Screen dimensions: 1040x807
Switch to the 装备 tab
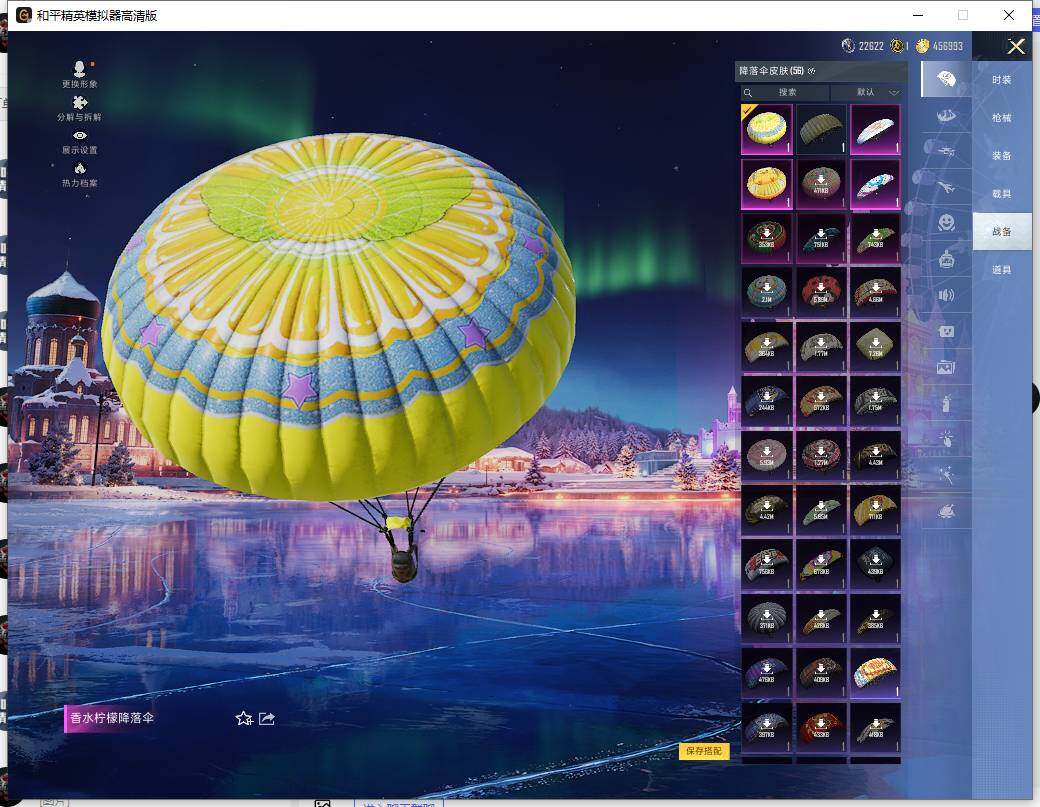(x=1002, y=155)
